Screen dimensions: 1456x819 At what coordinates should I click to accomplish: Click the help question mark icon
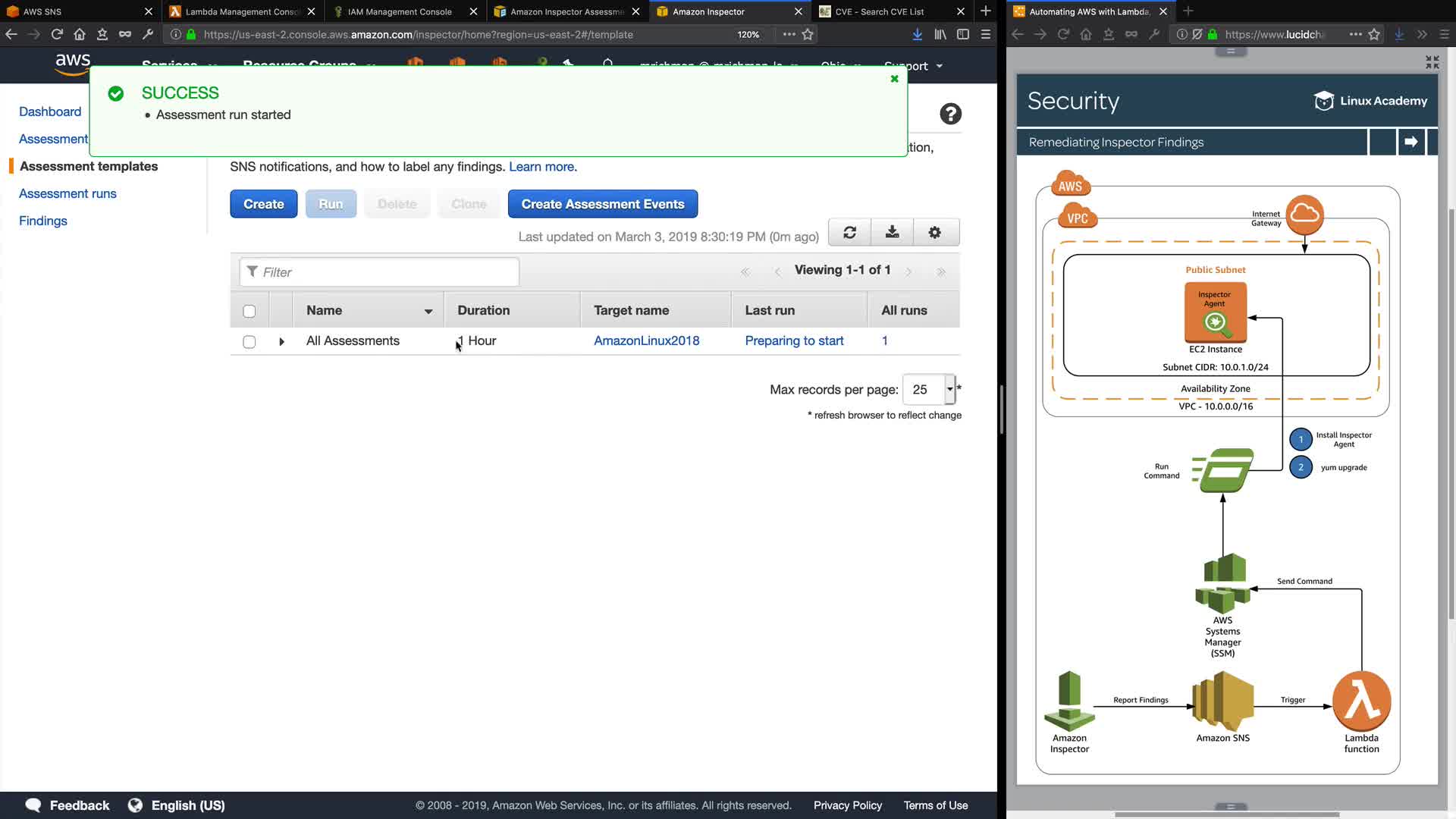point(950,114)
